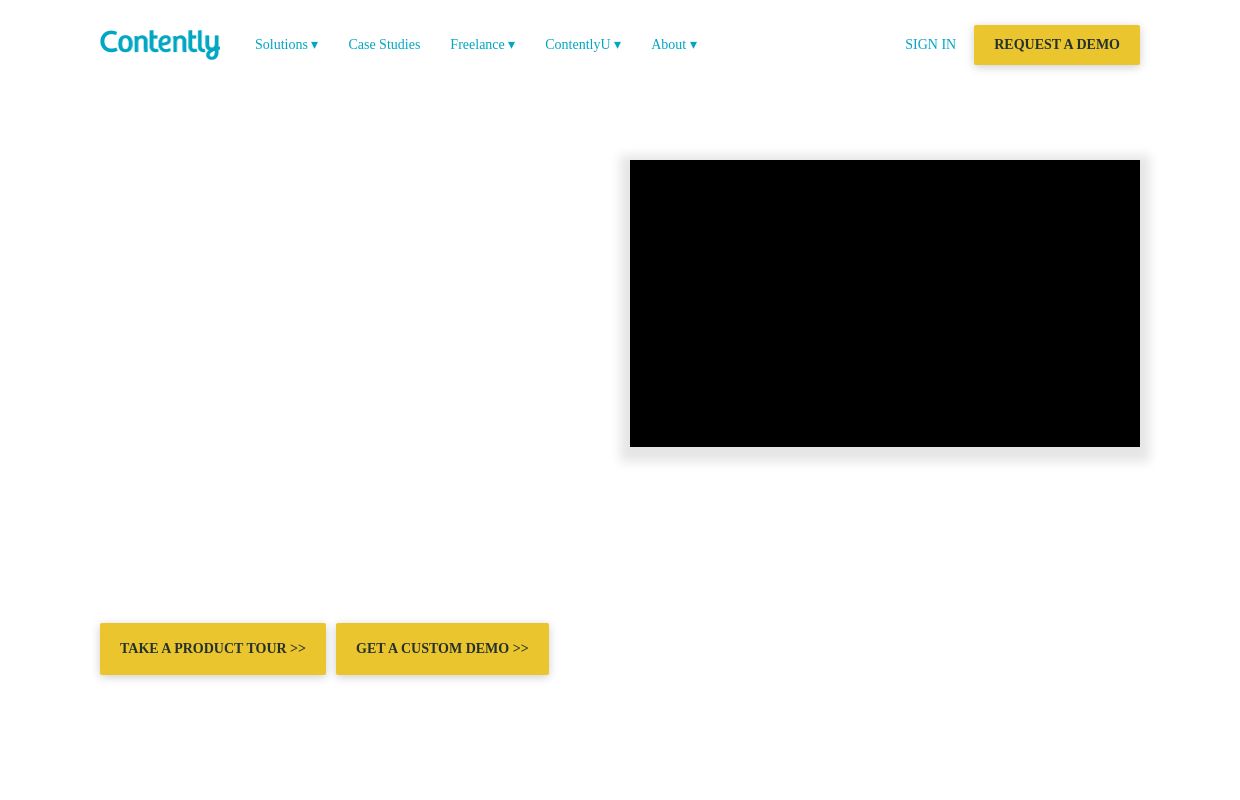Click TAKE A PRODUCT TOUR button
Screen dimensions: 1240x800
pos(212,648)
